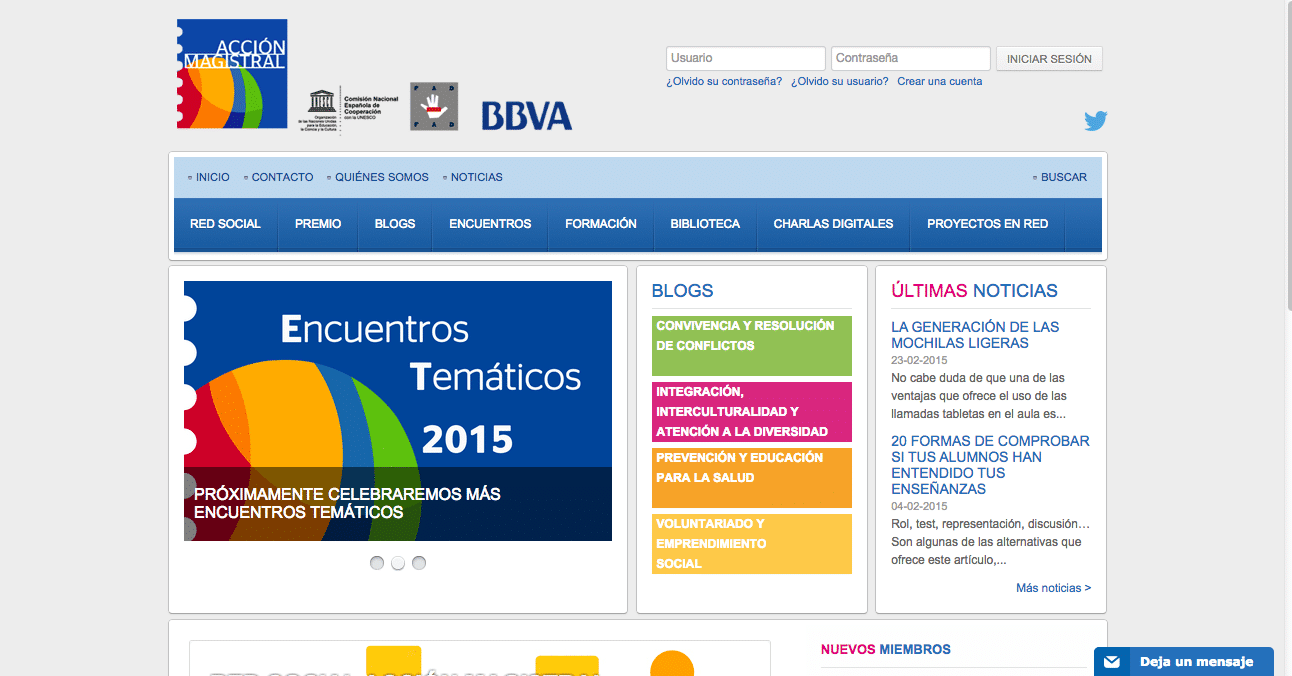Open QUIÉNES SOMOS menu item

[382, 177]
